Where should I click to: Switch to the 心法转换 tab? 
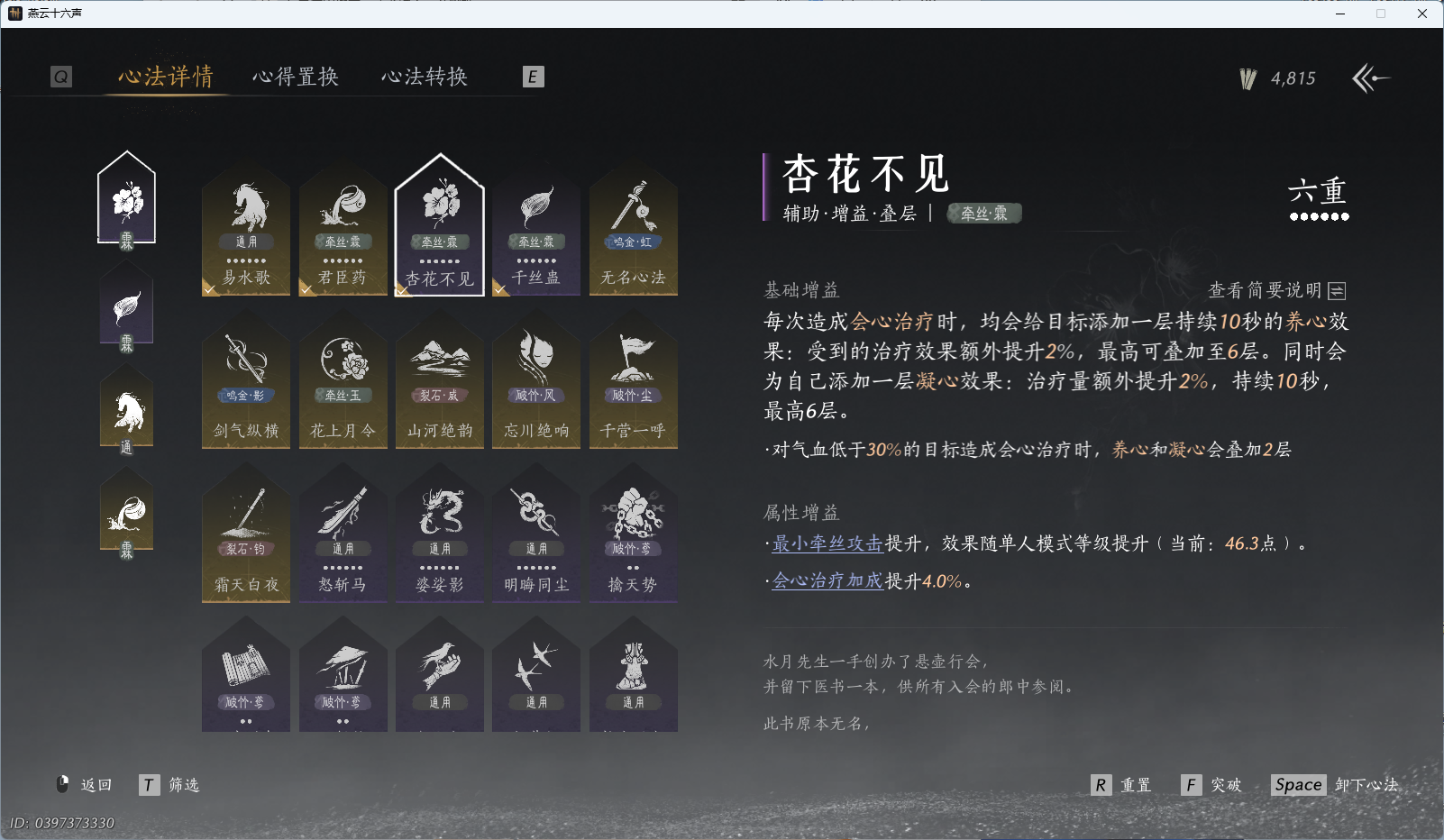(425, 78)
